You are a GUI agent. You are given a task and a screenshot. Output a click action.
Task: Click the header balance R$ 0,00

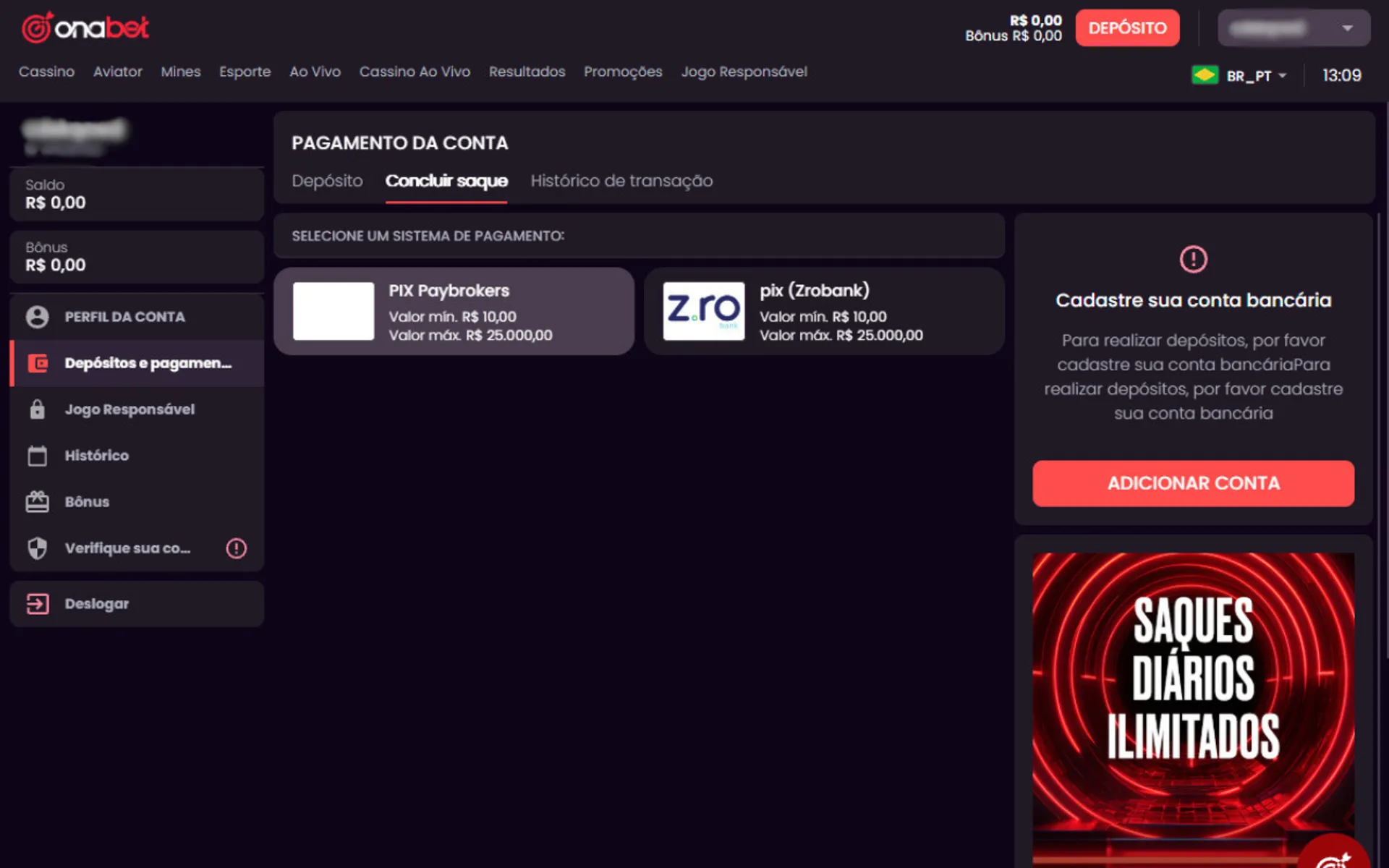coord(1035,20)
